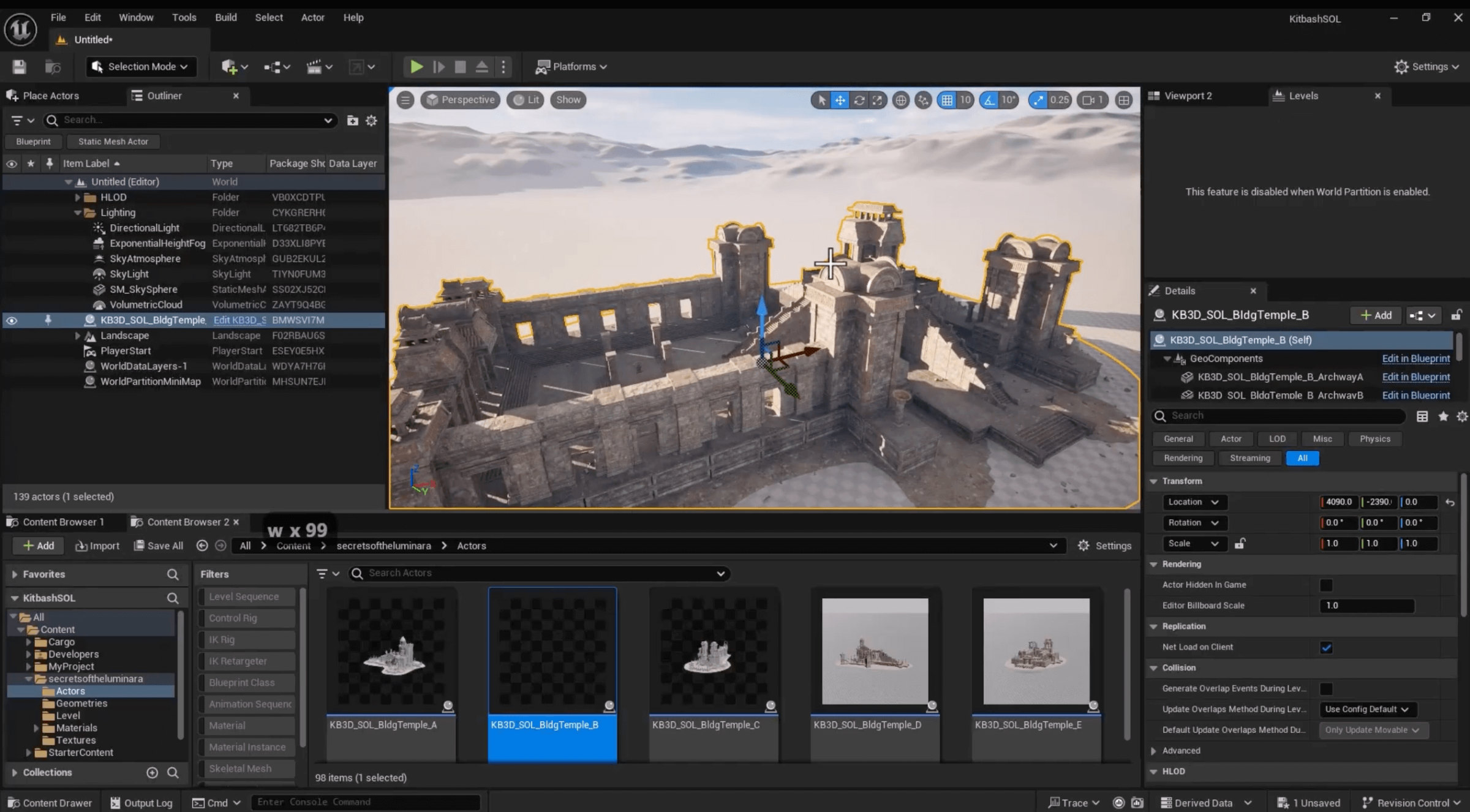Image resolution: width=1470 pixels, height=812 pixels.
Task: Select the KB3D_SOL_BldgTemple_D thumbnail
Action: pyautogui.click(x=874, y=652)
